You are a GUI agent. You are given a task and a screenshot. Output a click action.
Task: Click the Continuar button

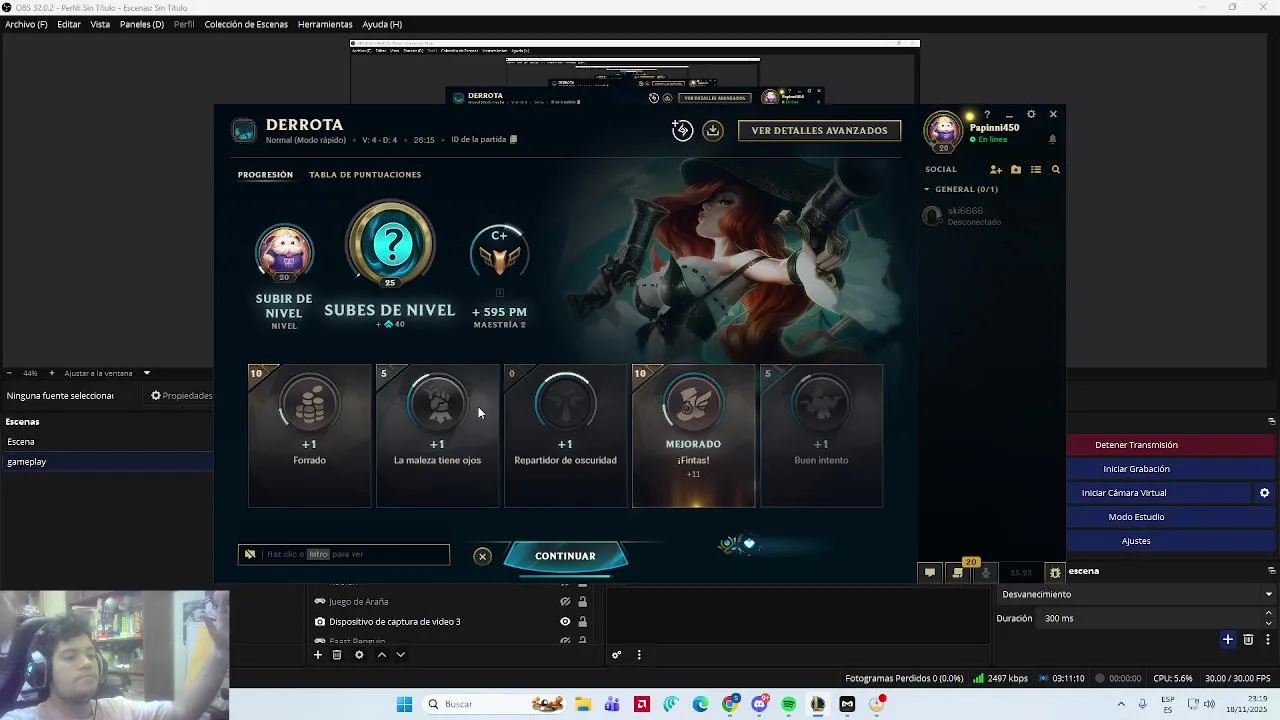(x=565, y=556)
